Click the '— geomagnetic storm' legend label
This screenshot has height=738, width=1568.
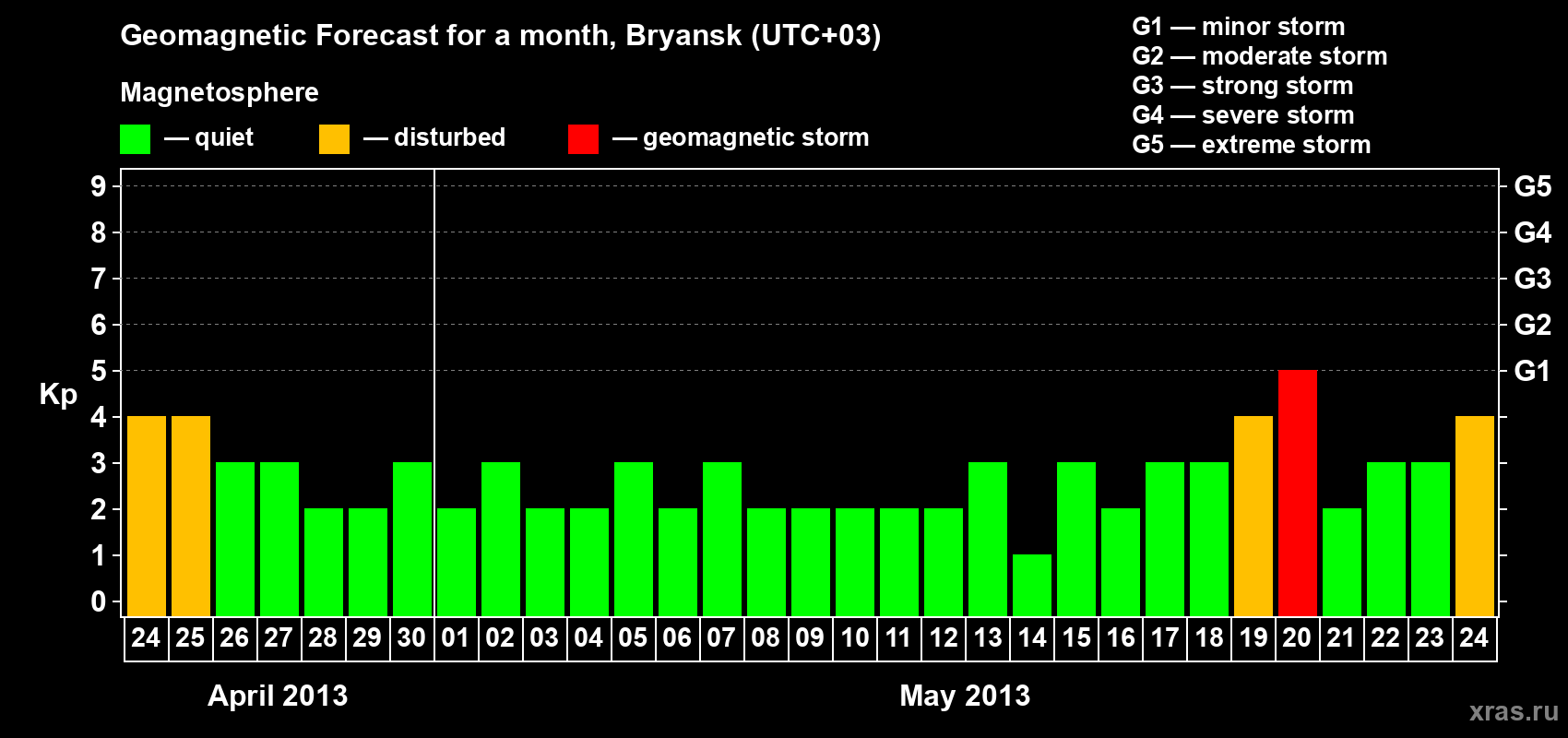pos(741,137)
